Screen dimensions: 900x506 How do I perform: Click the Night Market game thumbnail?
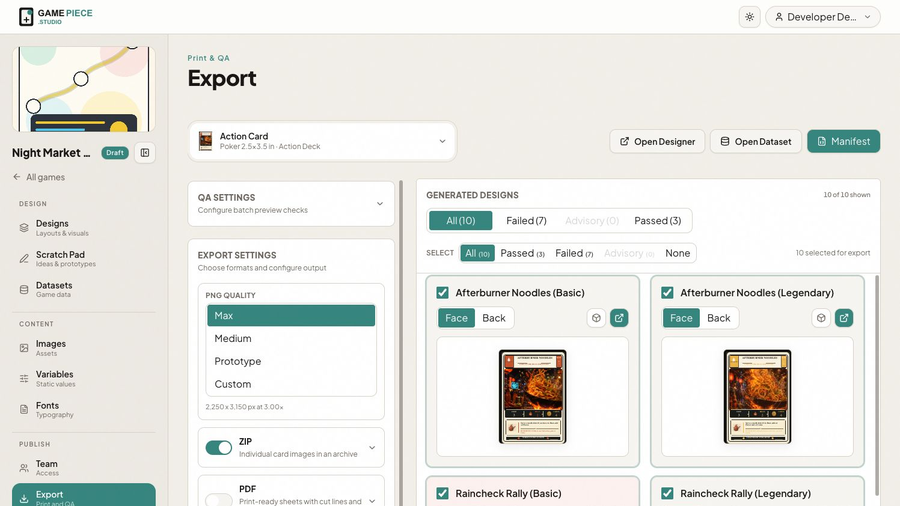84,89
